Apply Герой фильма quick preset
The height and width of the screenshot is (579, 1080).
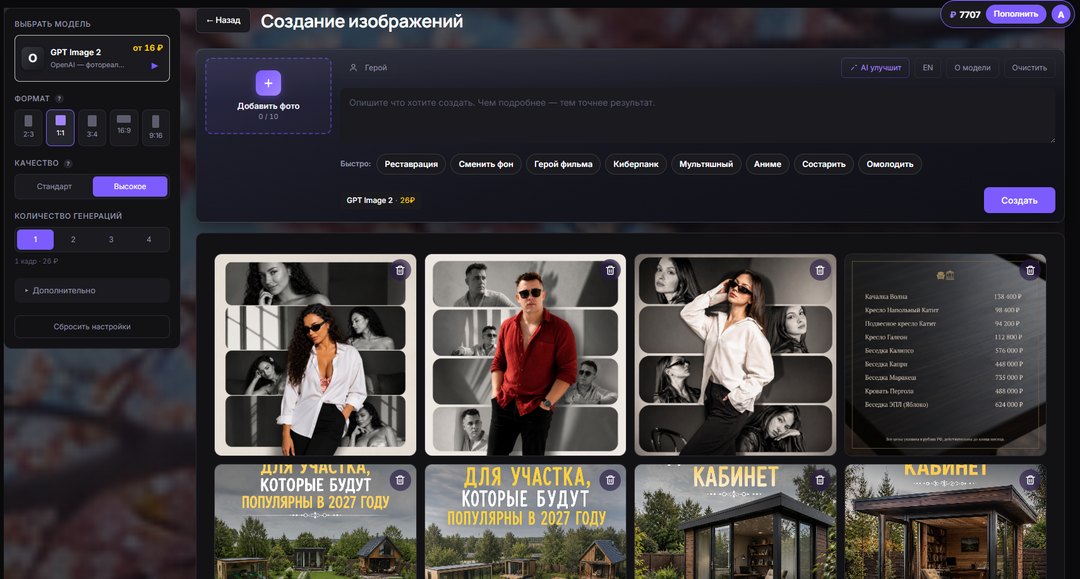563,164
